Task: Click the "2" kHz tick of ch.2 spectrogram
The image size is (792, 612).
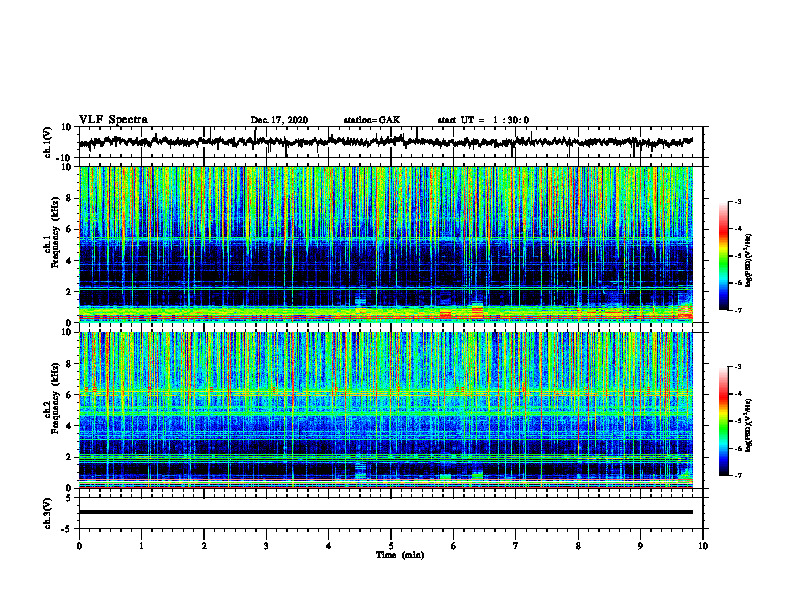Action: tap(69, 457)
